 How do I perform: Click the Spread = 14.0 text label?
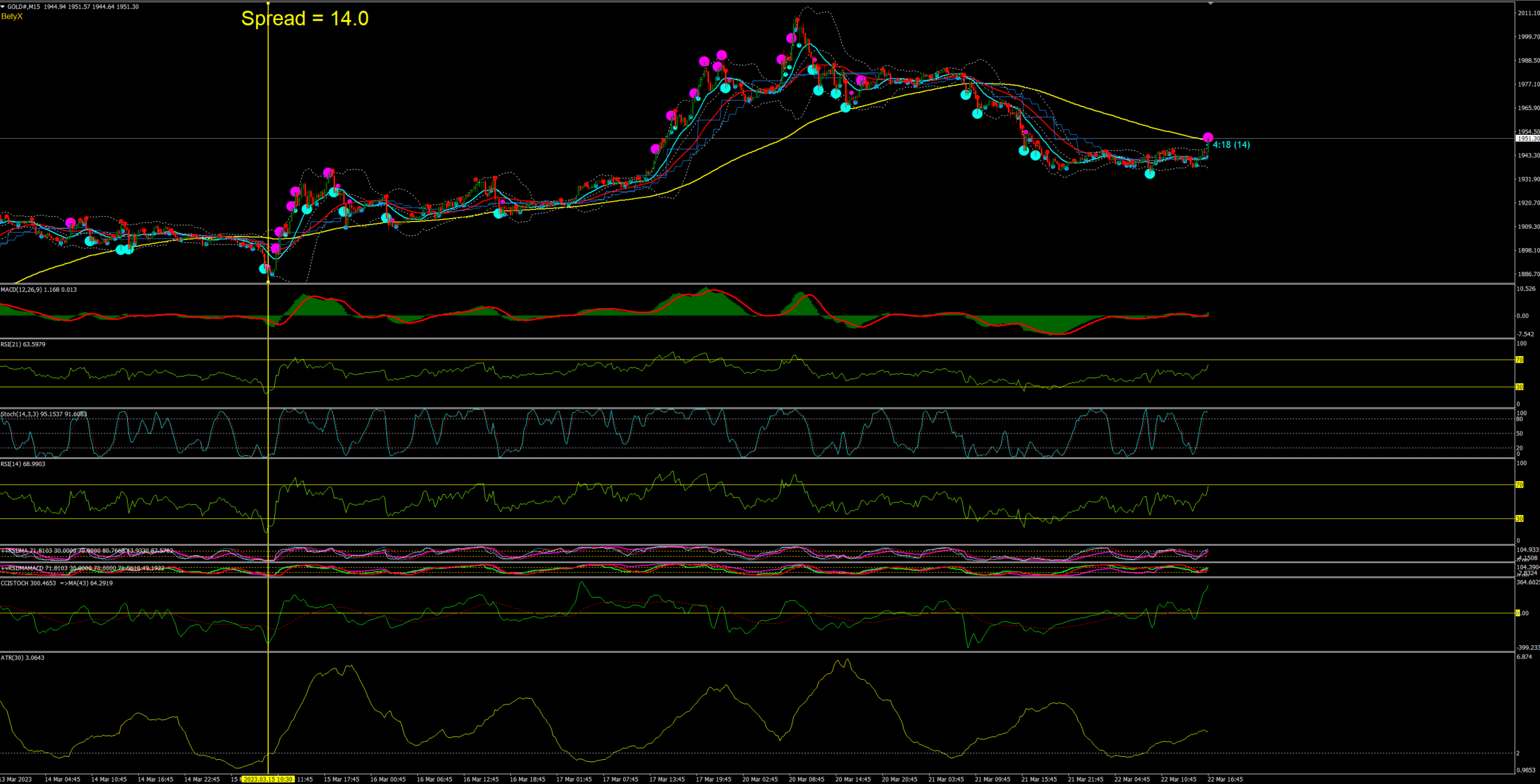pyautogui.click(x=305, y=19)
